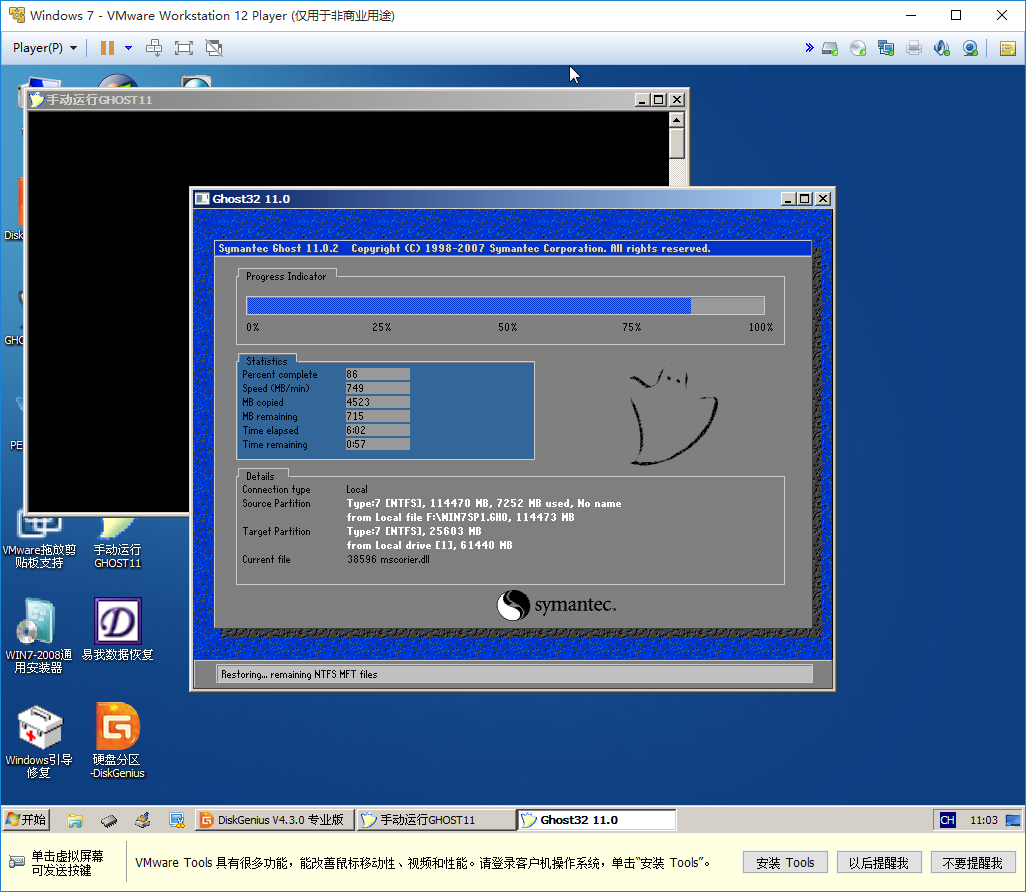Click the 安装 Tools button
The height and width of the screenshot is (892, 1026).
785,863
